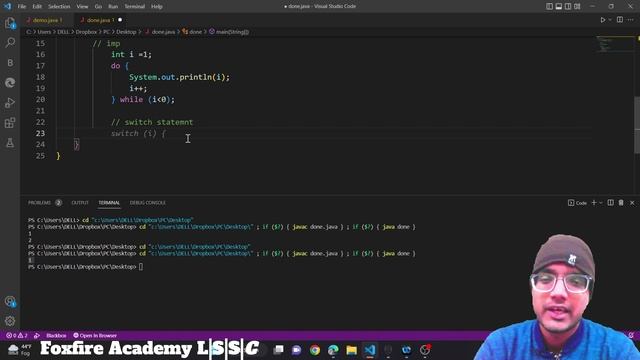Screen dimensions: 640x360
Task: Open Customize Layout icon in title bar
Action: [577, 6]
